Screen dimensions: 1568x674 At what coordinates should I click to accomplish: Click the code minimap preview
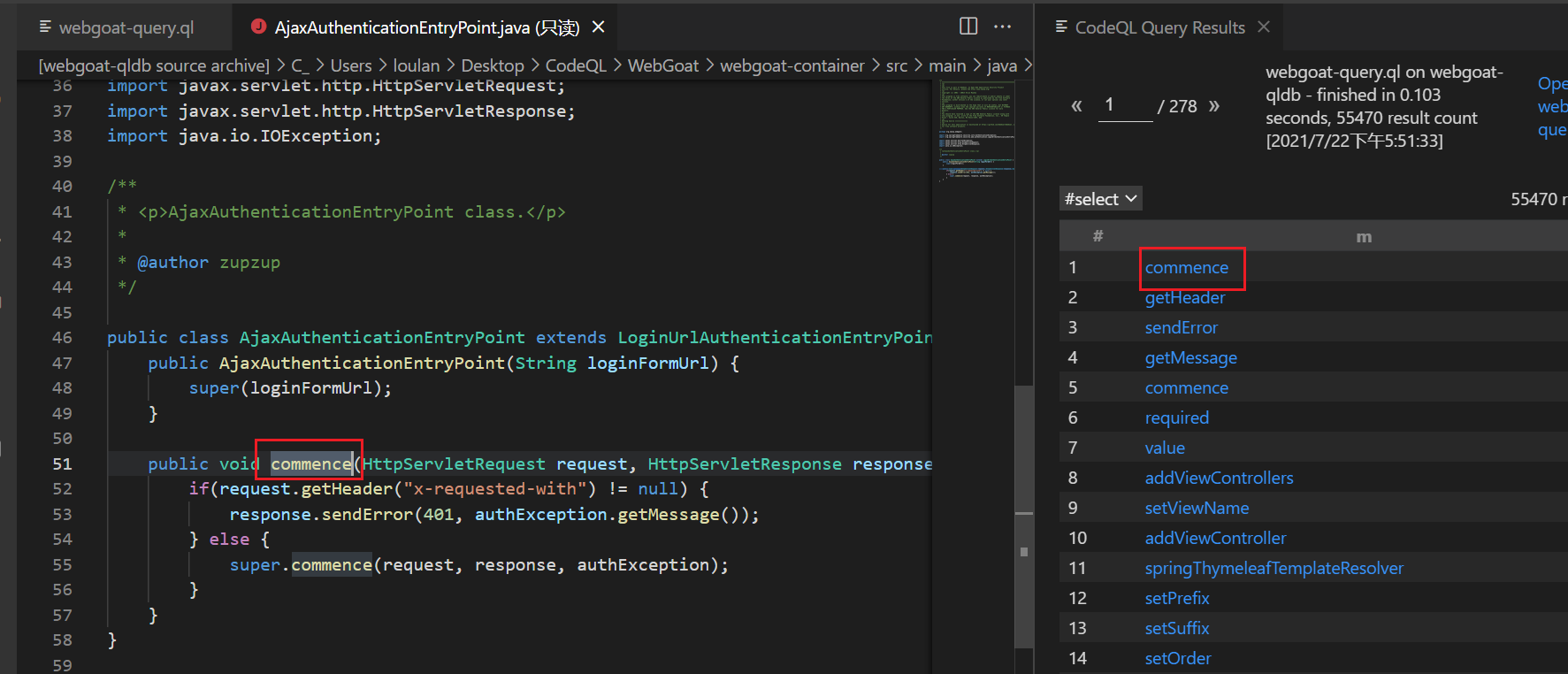(x=975, y=131)
